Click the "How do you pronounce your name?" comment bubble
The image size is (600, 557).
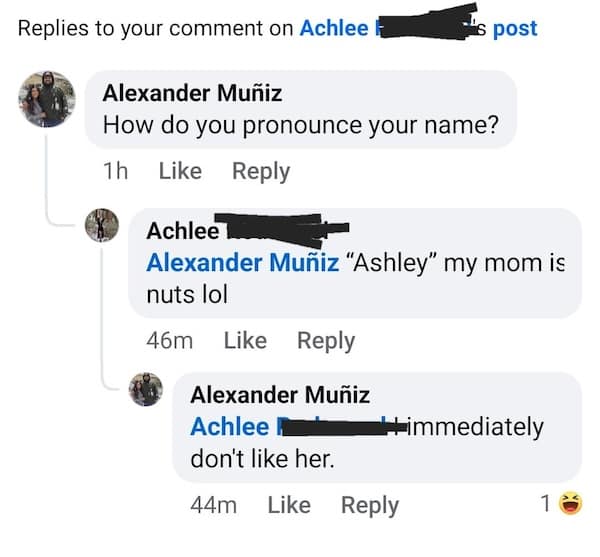coord(301,126)
